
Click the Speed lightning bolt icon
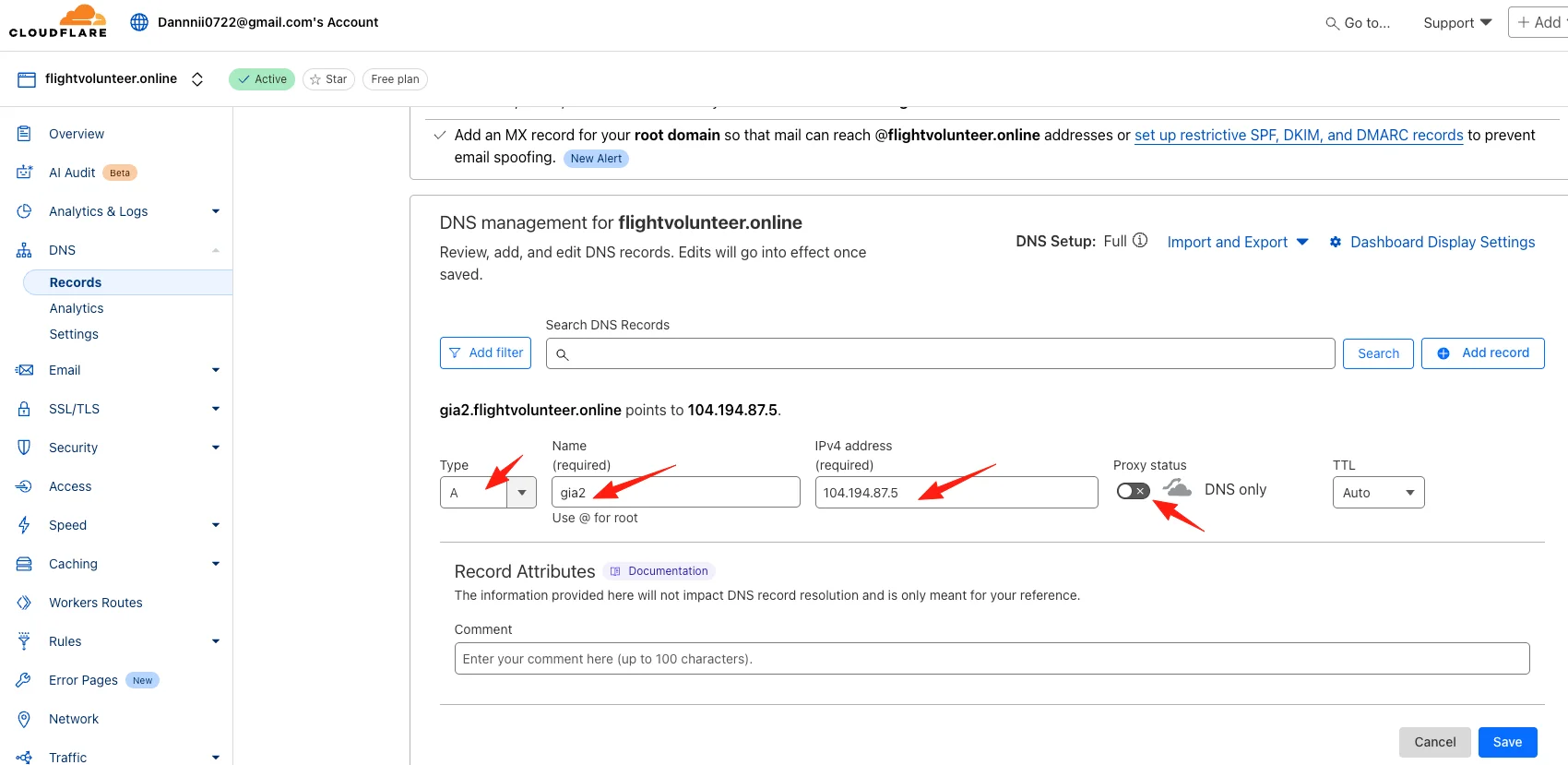pyautogui.click(x=25, y=525)
